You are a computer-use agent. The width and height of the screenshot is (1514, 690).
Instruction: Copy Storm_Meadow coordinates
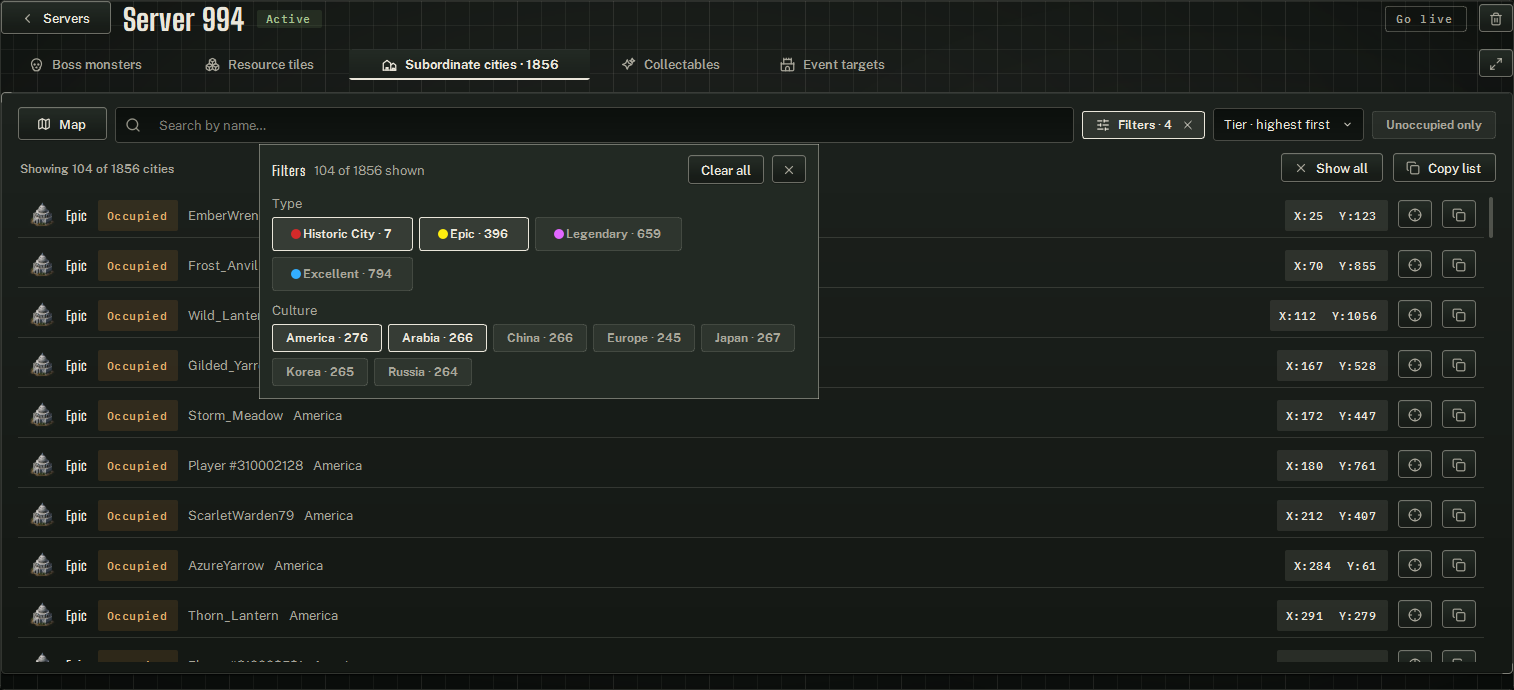pyautogui.click(x=1459, y=415)
